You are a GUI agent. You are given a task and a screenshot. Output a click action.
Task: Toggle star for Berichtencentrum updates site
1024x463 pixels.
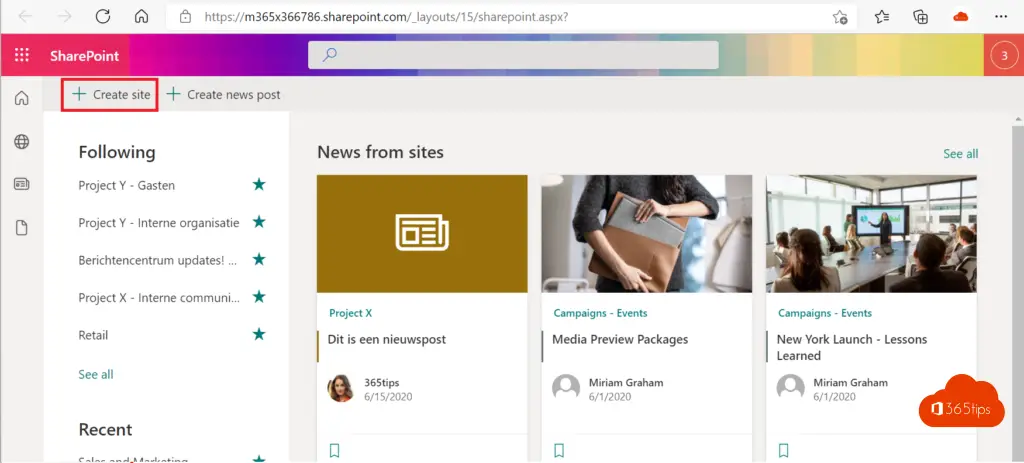click(x=259, y=260)
